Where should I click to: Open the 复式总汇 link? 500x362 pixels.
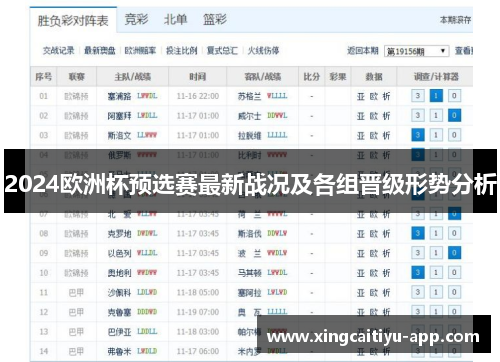point(222,51)
